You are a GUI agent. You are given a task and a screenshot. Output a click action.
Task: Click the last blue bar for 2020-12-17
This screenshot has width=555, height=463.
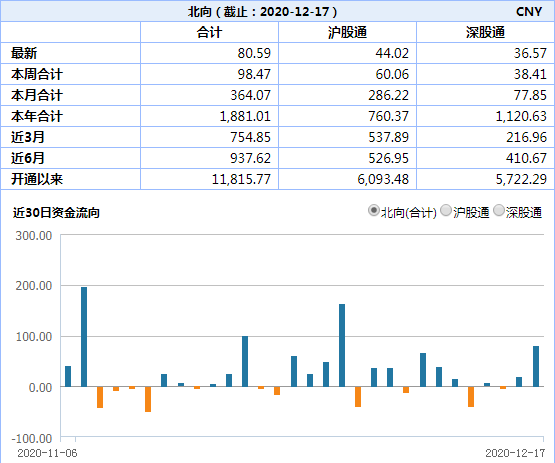[536, 366]
